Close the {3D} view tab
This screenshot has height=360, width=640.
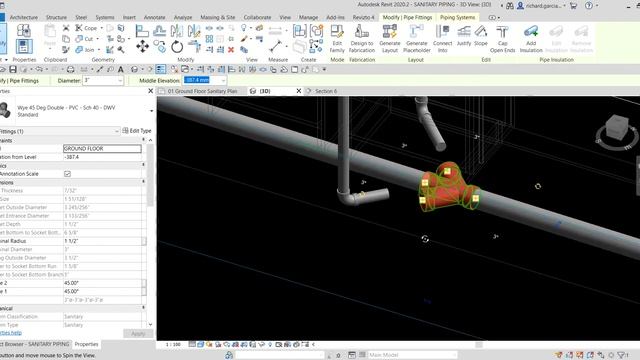pos(298,91)
